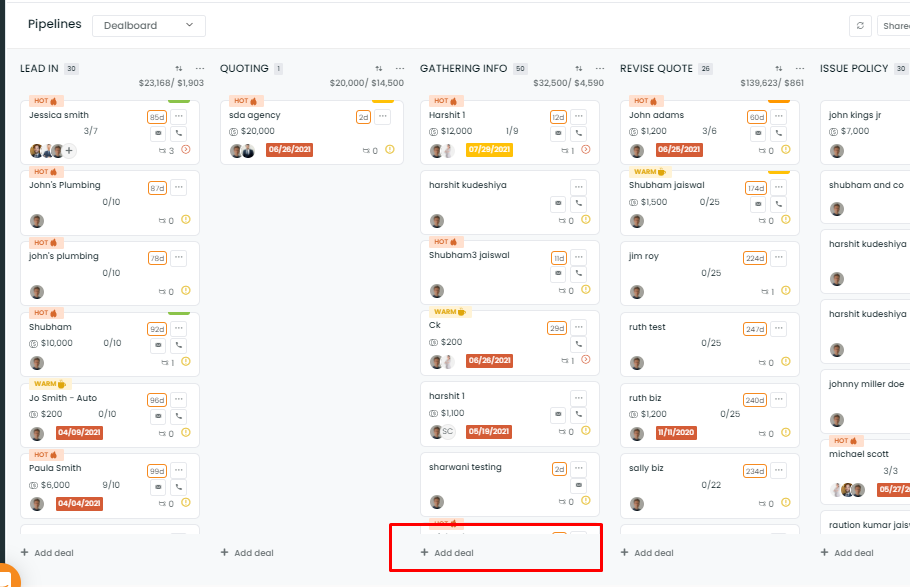Image resolution: width=910 pixels, height=587 pixels.
Task: Click the phone icon on Ck deal card
Action: 579,344
